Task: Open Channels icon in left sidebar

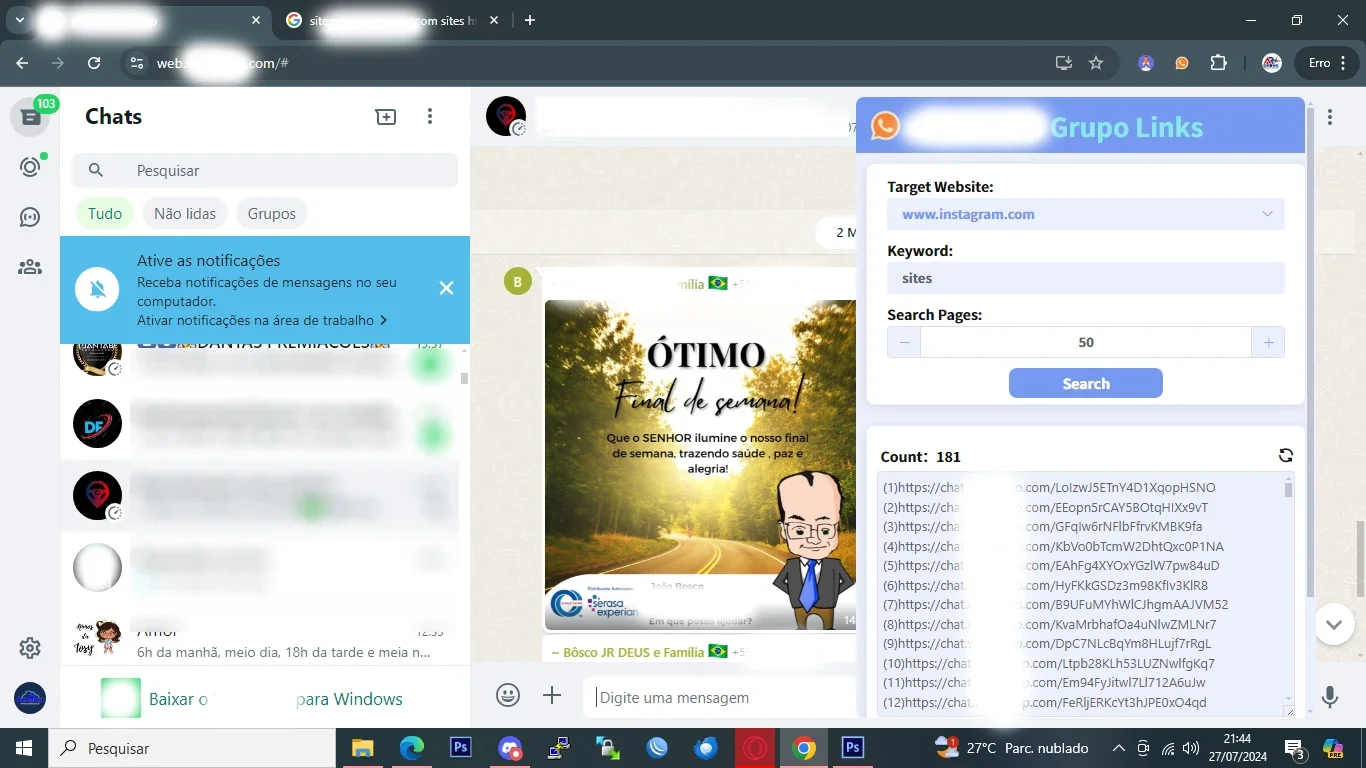Action: (x=30, y=217)
